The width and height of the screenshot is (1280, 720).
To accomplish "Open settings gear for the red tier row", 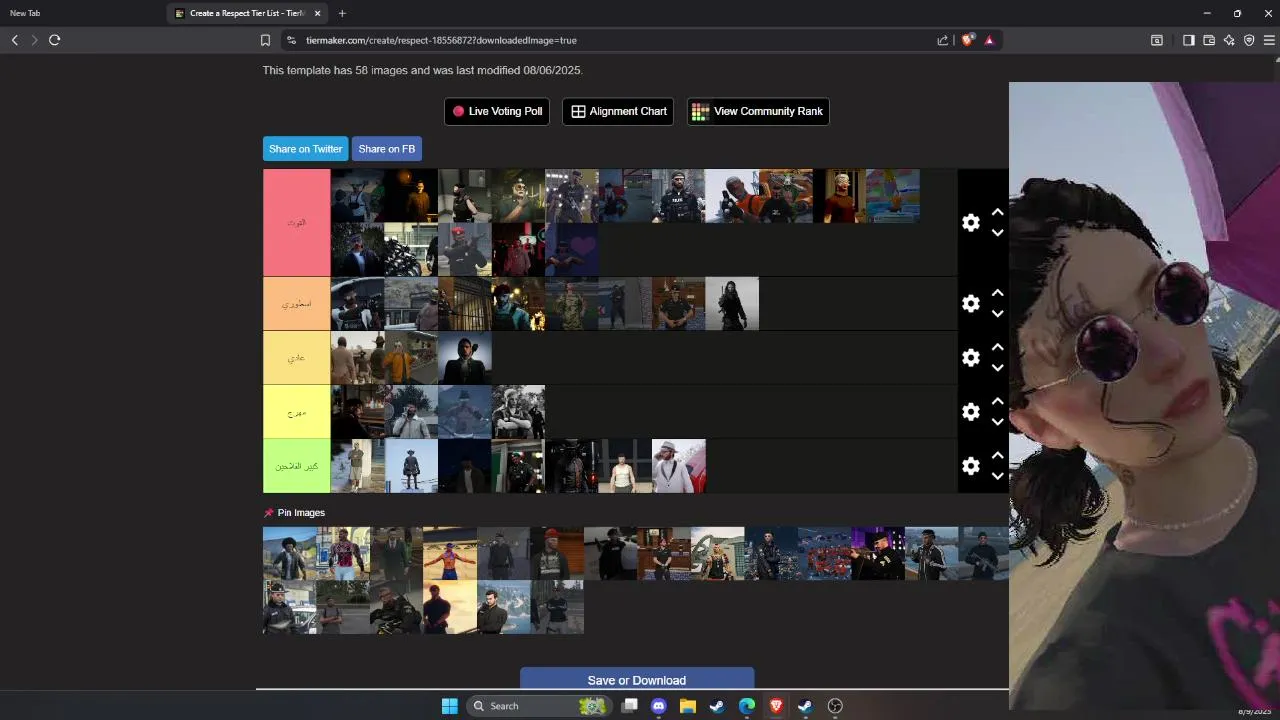I will [971, 222].
